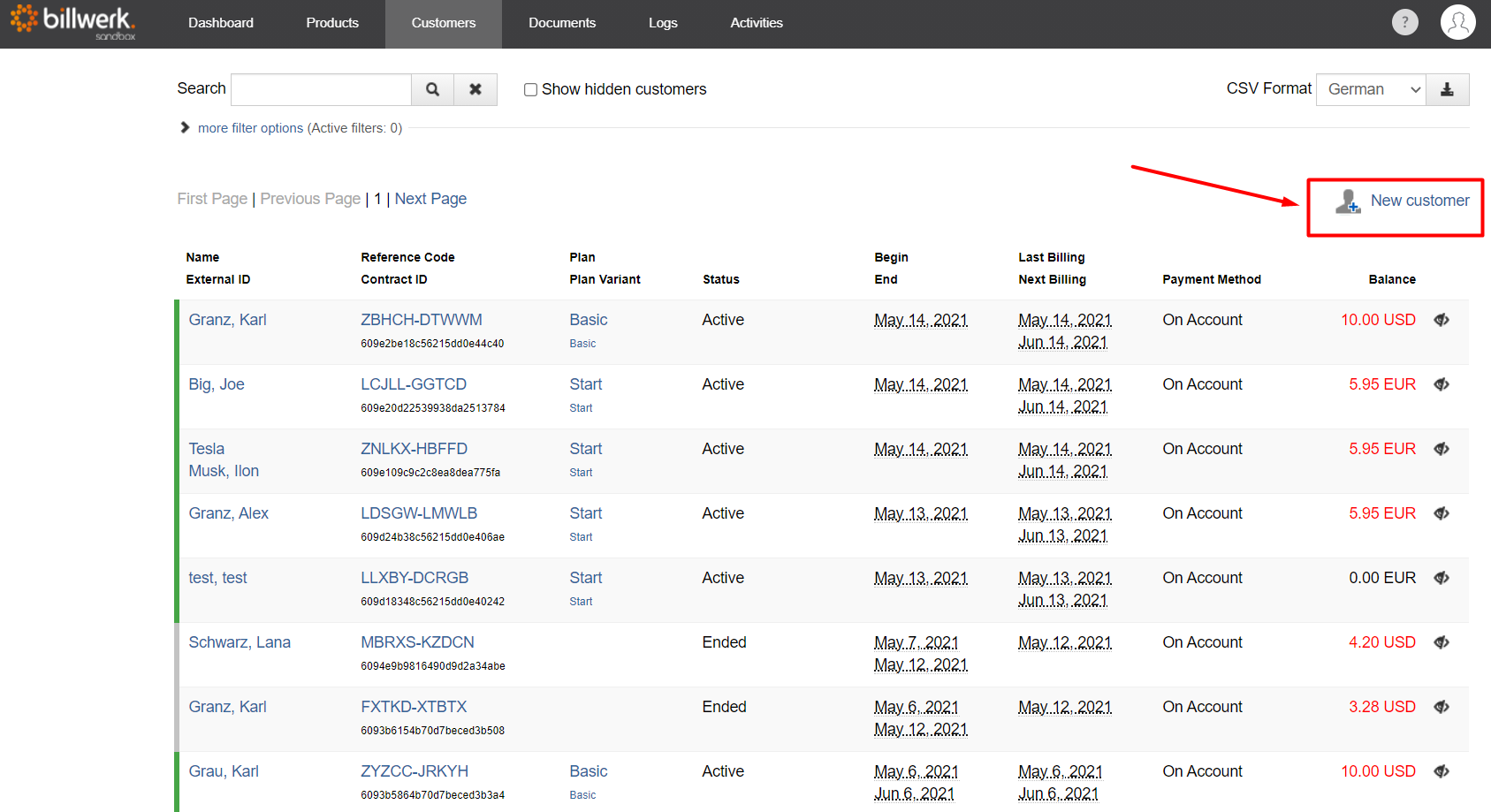
Task: Open contract ZYZCC-JRKYH
Action: pos(415,771)
